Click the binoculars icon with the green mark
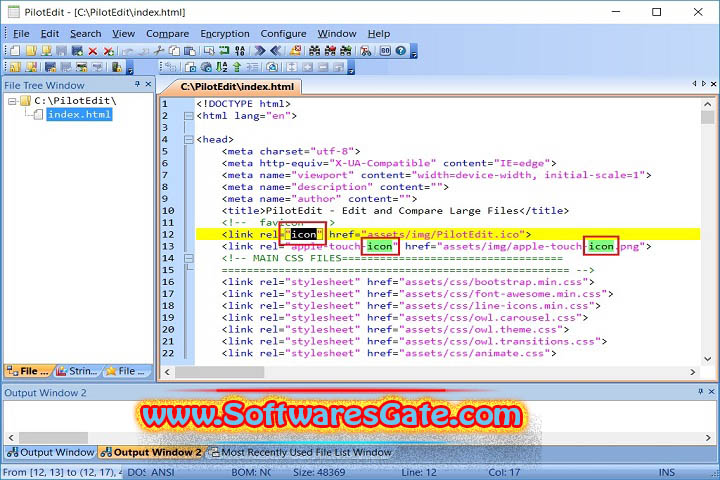The width and height of the screenshot is (720, 480). click(x=346, y=51)
